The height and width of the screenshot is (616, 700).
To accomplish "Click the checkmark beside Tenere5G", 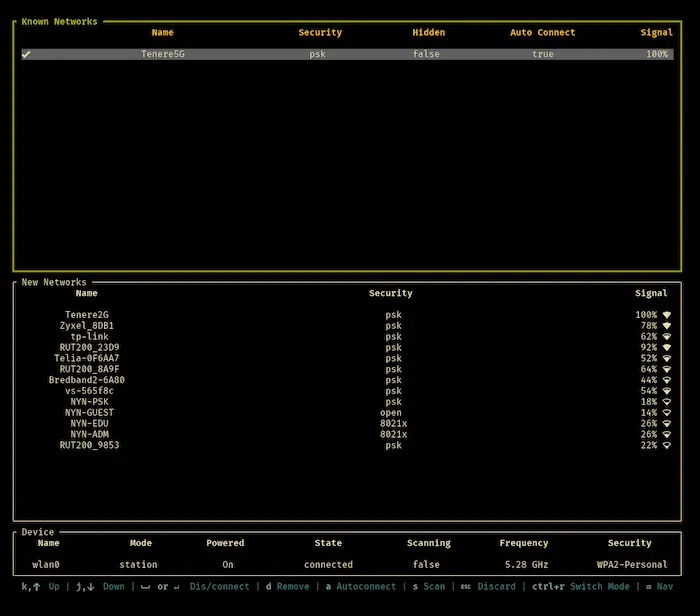I will point(26,54).
